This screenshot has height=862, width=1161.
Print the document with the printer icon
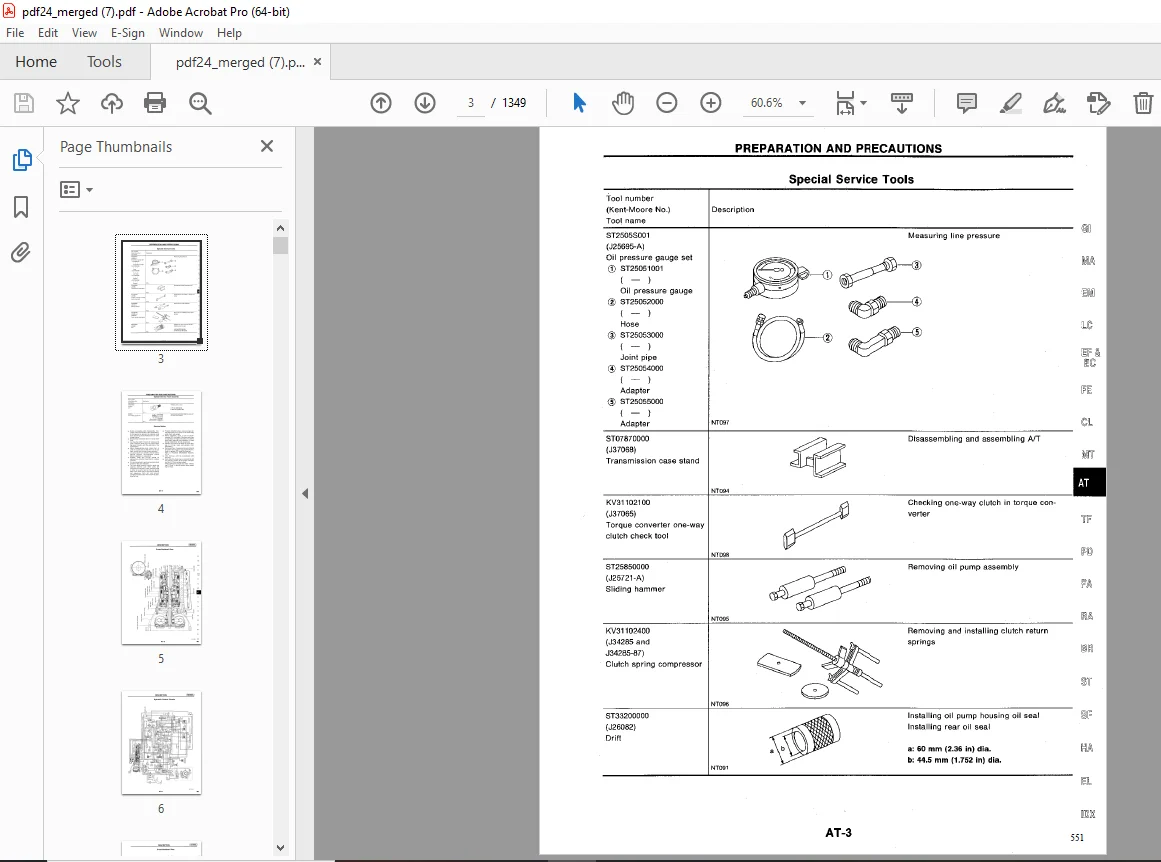point(155,103)
